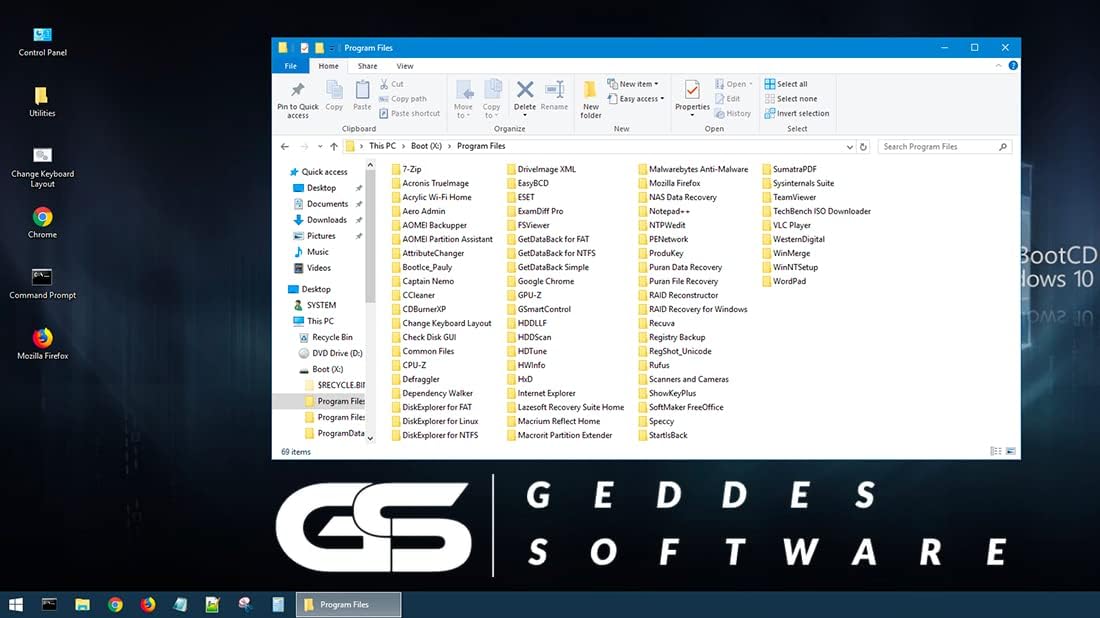Image resolution: width=1100 pixels, height=618 pixels.
Task: Collapse the ribbon with the chevron
Action: click(x=999, y=66)
